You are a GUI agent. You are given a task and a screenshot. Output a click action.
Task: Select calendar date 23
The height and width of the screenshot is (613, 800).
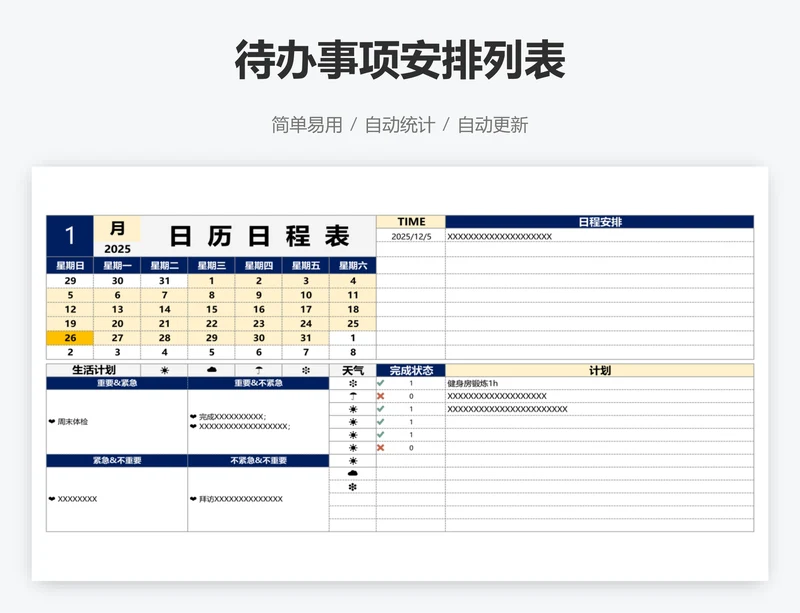click(259, 324)
